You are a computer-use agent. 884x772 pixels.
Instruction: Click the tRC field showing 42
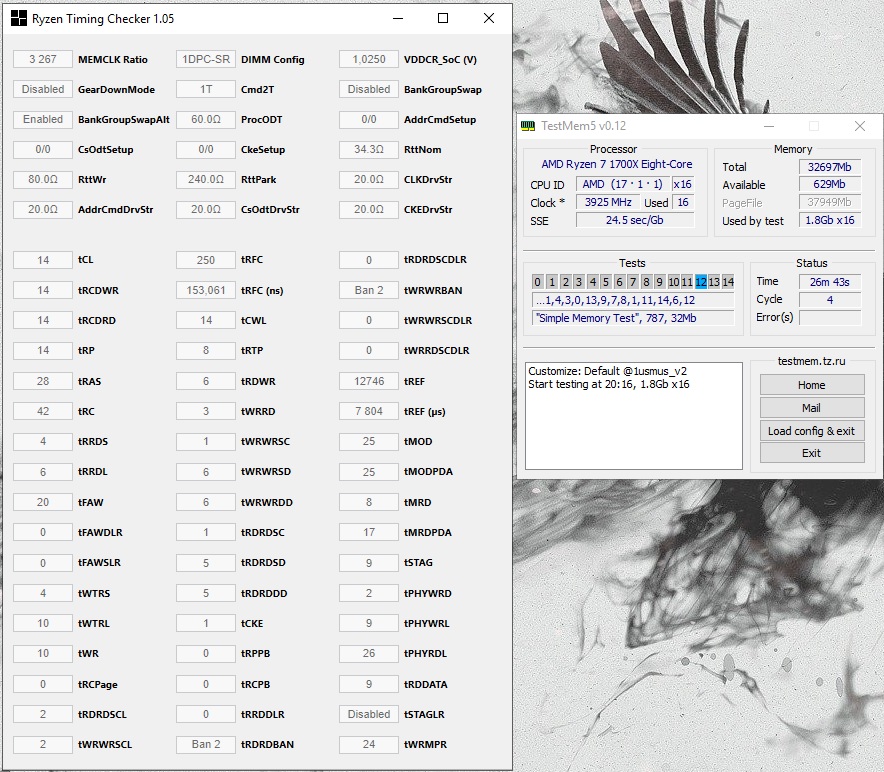point(43,411)
